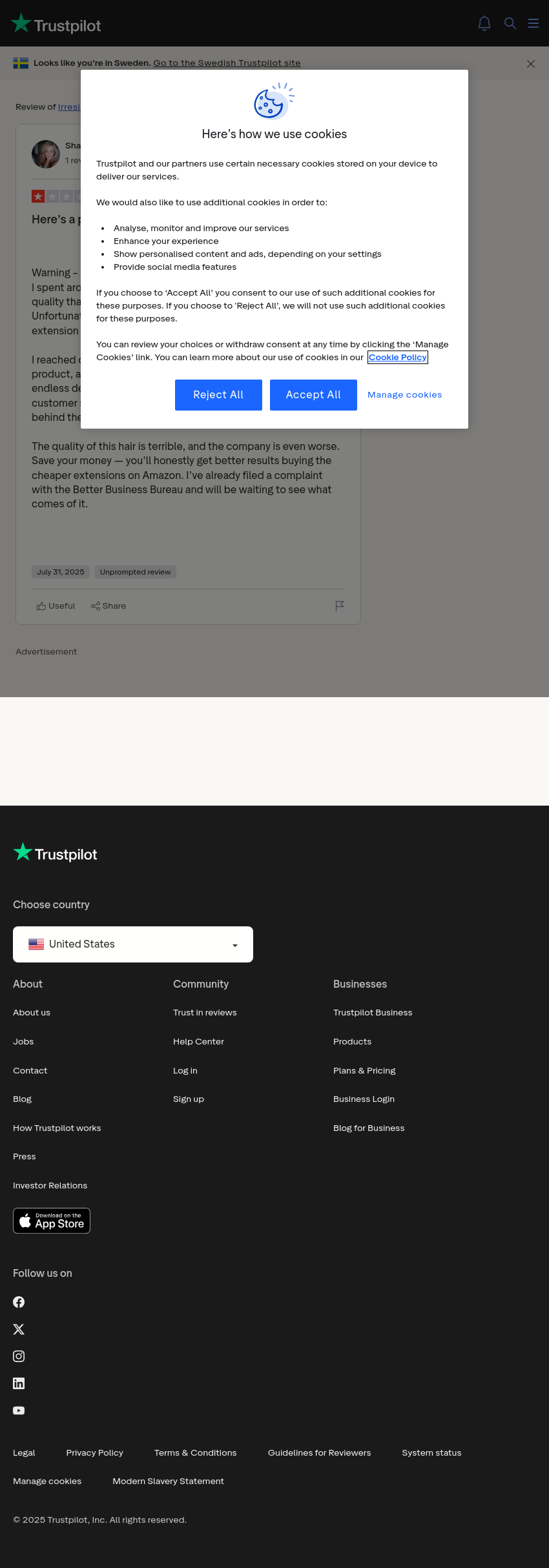
Task: Open Help Center link
Action: [198, 1042]
